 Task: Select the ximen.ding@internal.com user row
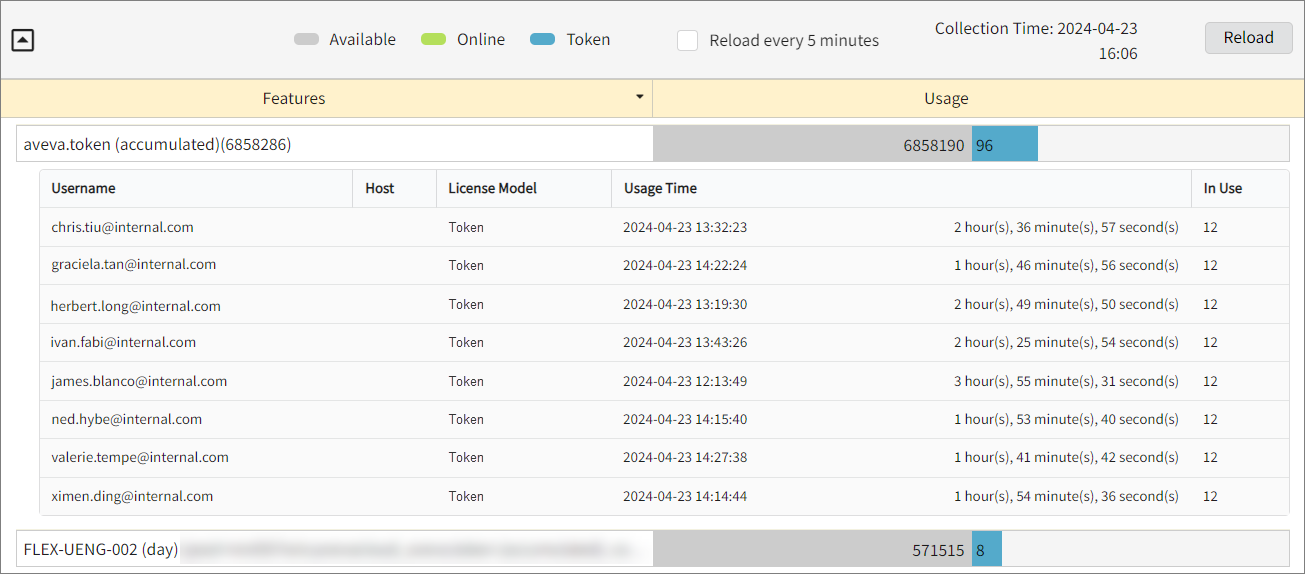[132, 496]
